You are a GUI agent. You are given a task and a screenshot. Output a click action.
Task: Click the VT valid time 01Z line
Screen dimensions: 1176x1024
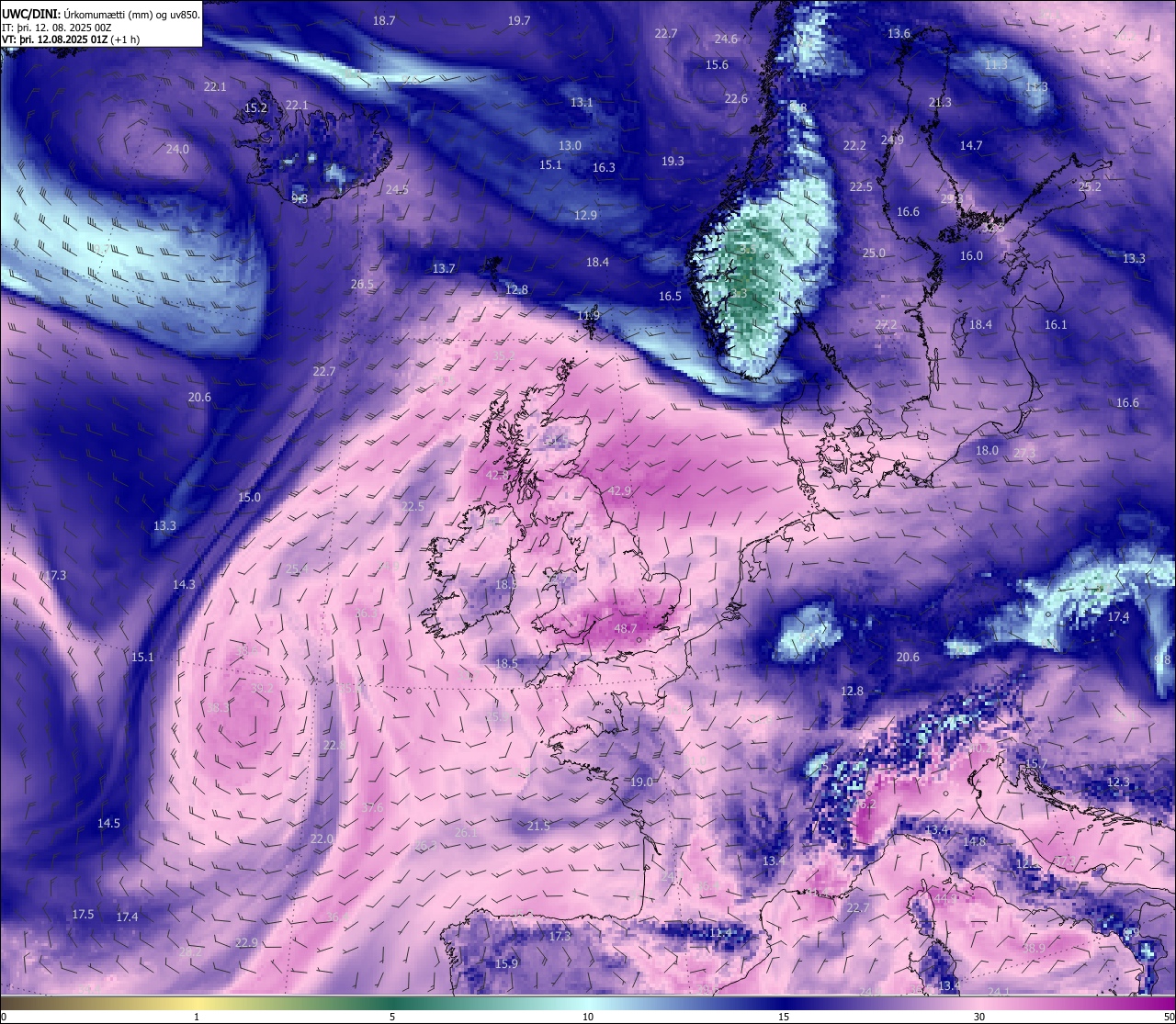click(71, 39)
